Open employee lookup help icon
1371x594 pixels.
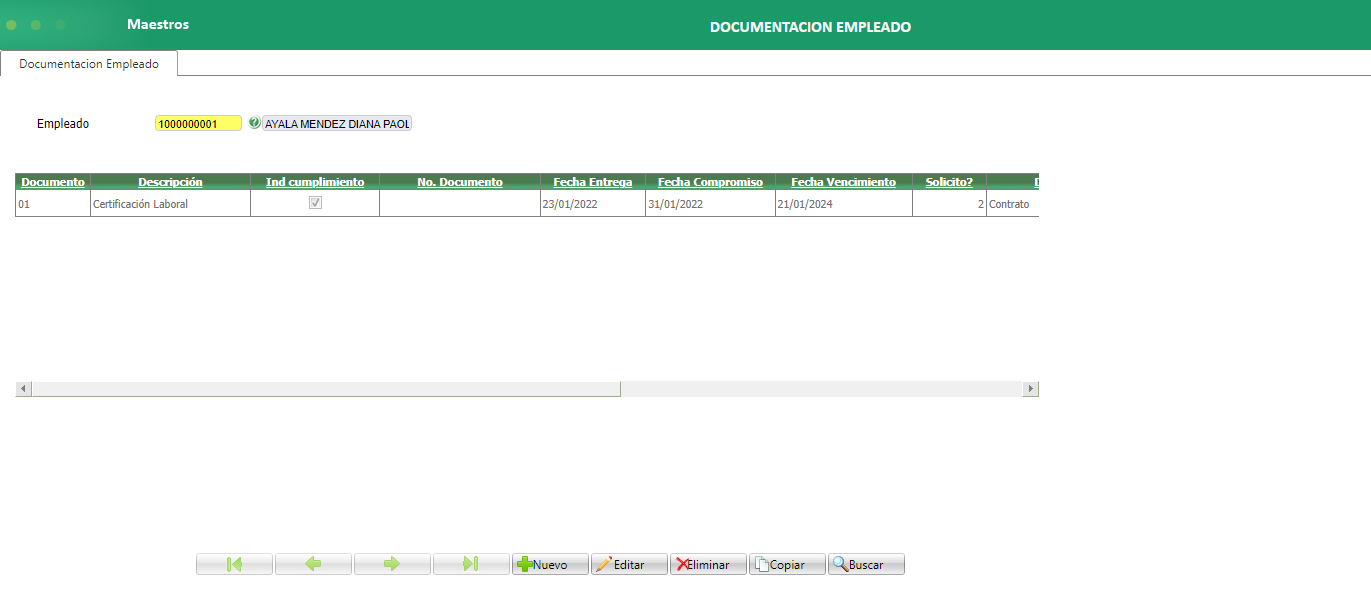(254, 123)
